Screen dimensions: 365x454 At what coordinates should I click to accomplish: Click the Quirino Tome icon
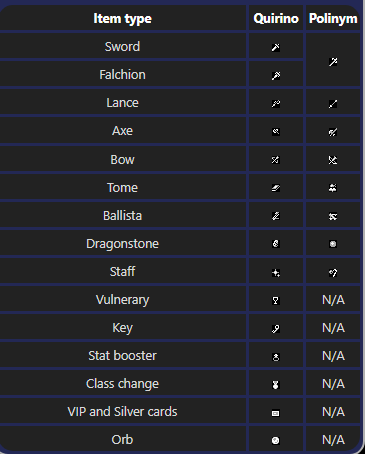[276, 188]
